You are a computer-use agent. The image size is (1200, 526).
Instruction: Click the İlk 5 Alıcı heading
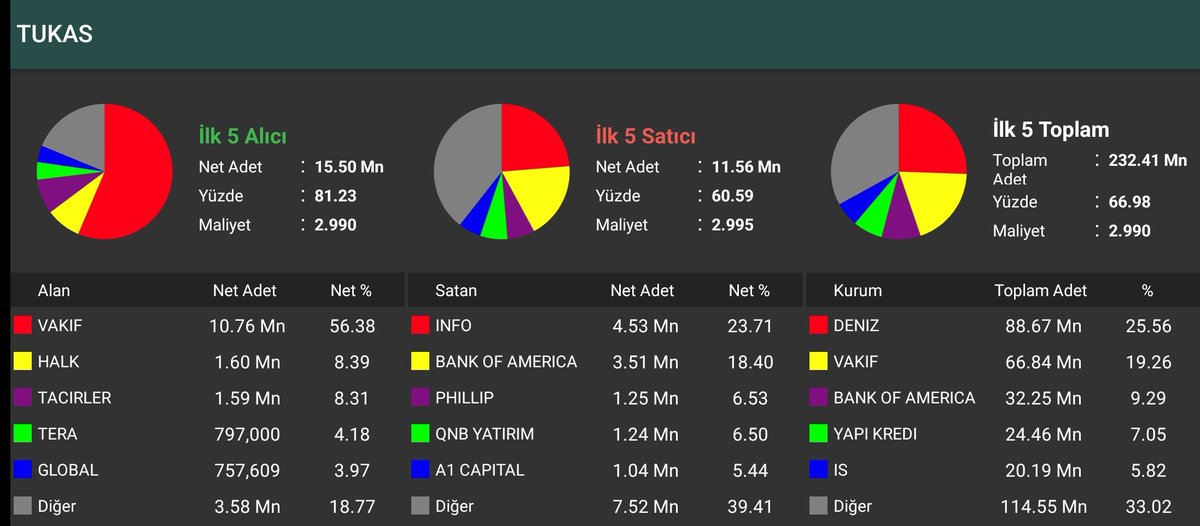coord(243,136)
